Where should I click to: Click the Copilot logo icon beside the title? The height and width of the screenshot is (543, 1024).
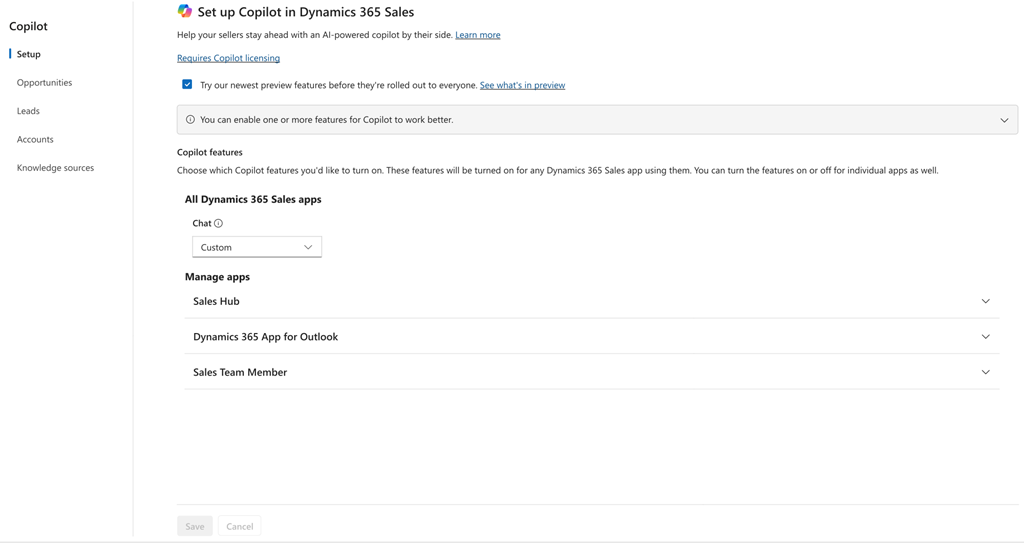coord(185,11)
